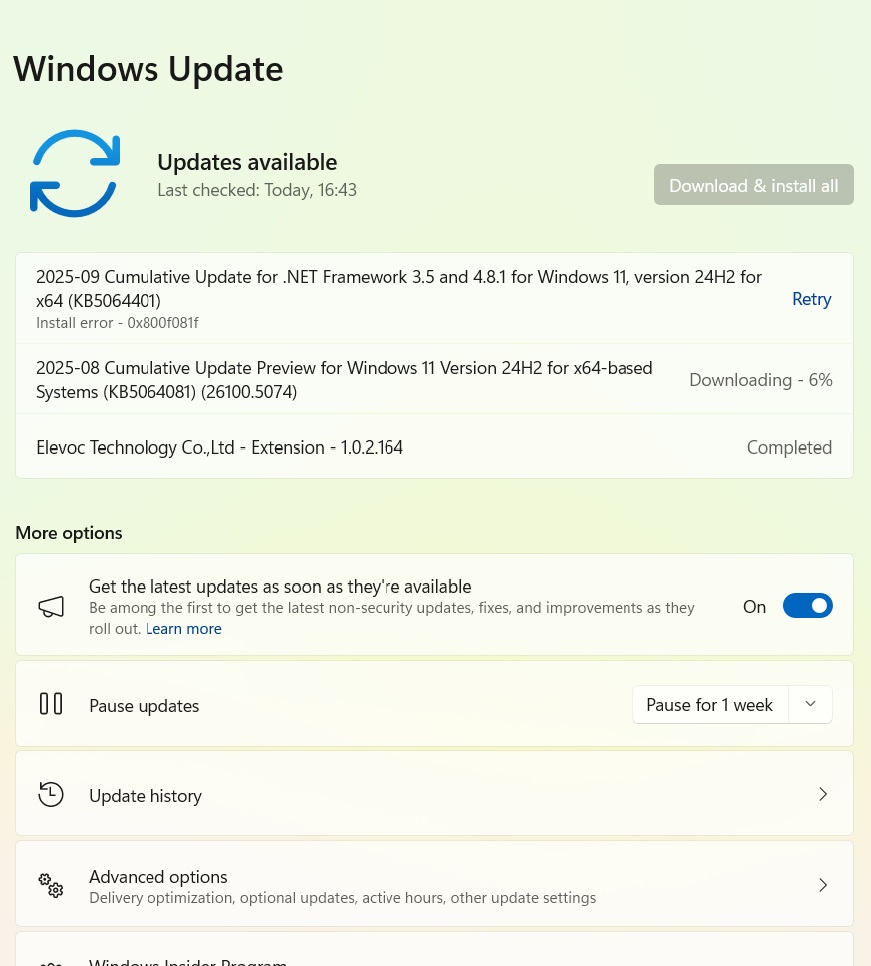Click the gear icon on Advanced options row
The width and height of the screenshot is (871, 966).
coord(51,885)
